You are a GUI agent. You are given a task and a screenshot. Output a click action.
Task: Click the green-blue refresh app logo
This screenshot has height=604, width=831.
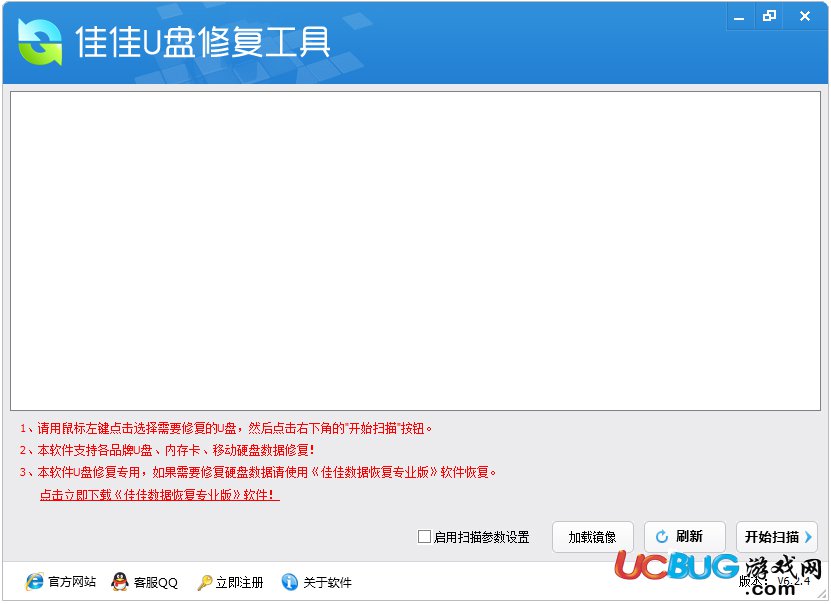tap(40, 42)
